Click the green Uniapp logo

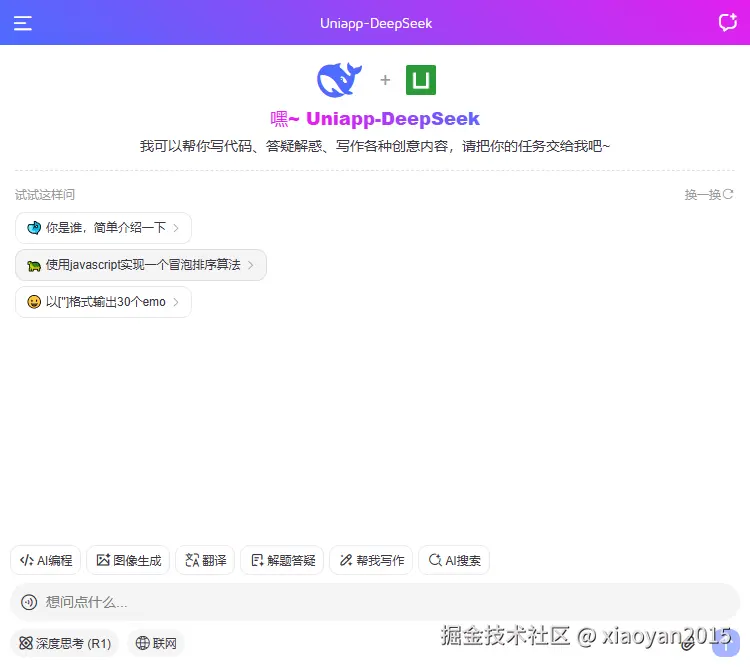[420, 80]
